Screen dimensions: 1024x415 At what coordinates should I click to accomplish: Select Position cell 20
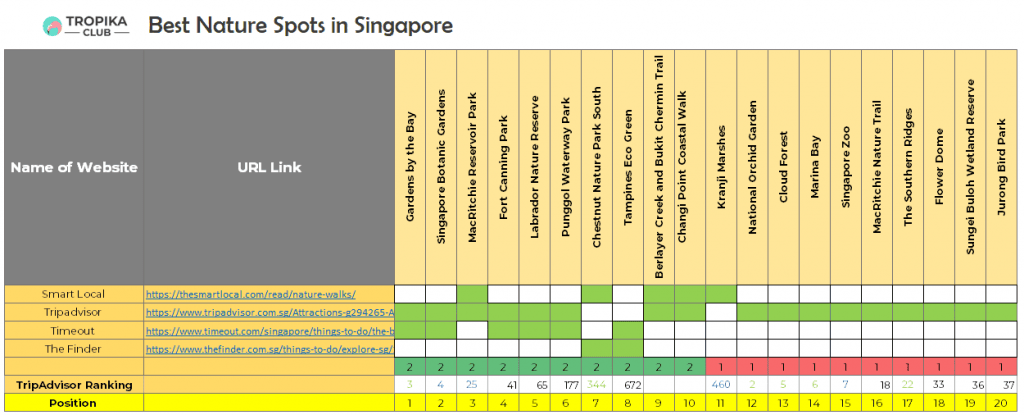click(1002, 403)
